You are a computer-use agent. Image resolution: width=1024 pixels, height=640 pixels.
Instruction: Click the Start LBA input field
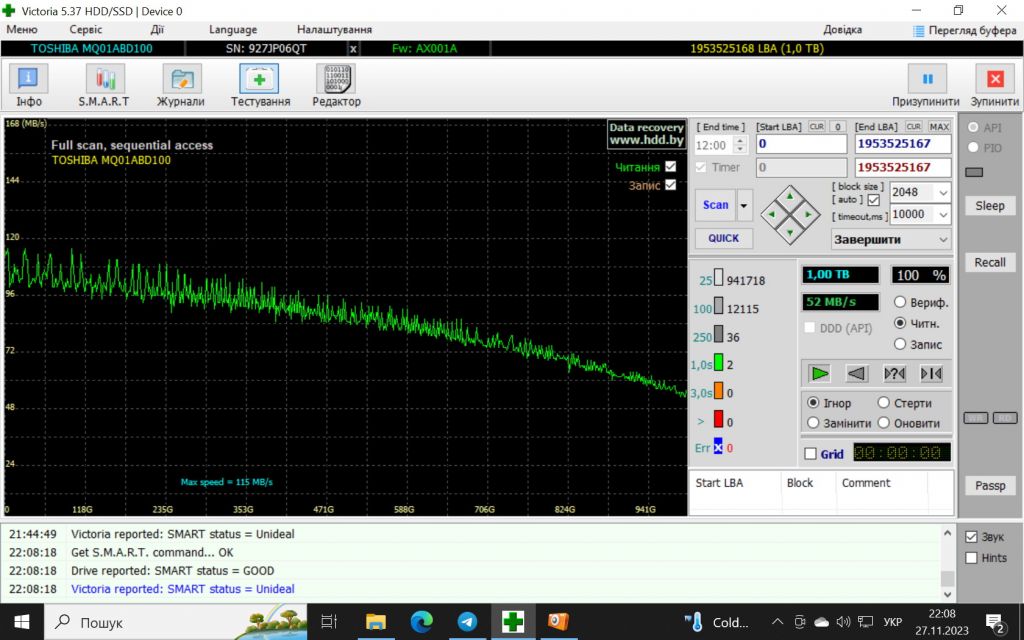[x=801, y=144]
